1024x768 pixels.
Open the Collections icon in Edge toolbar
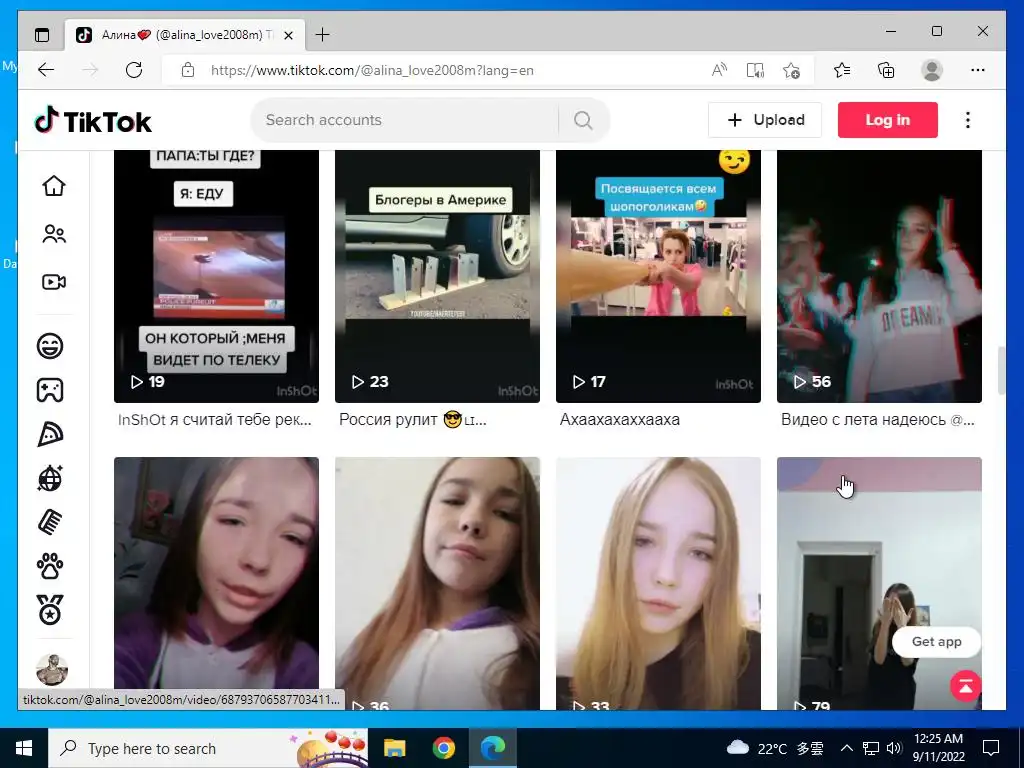[x=886, y=70]
